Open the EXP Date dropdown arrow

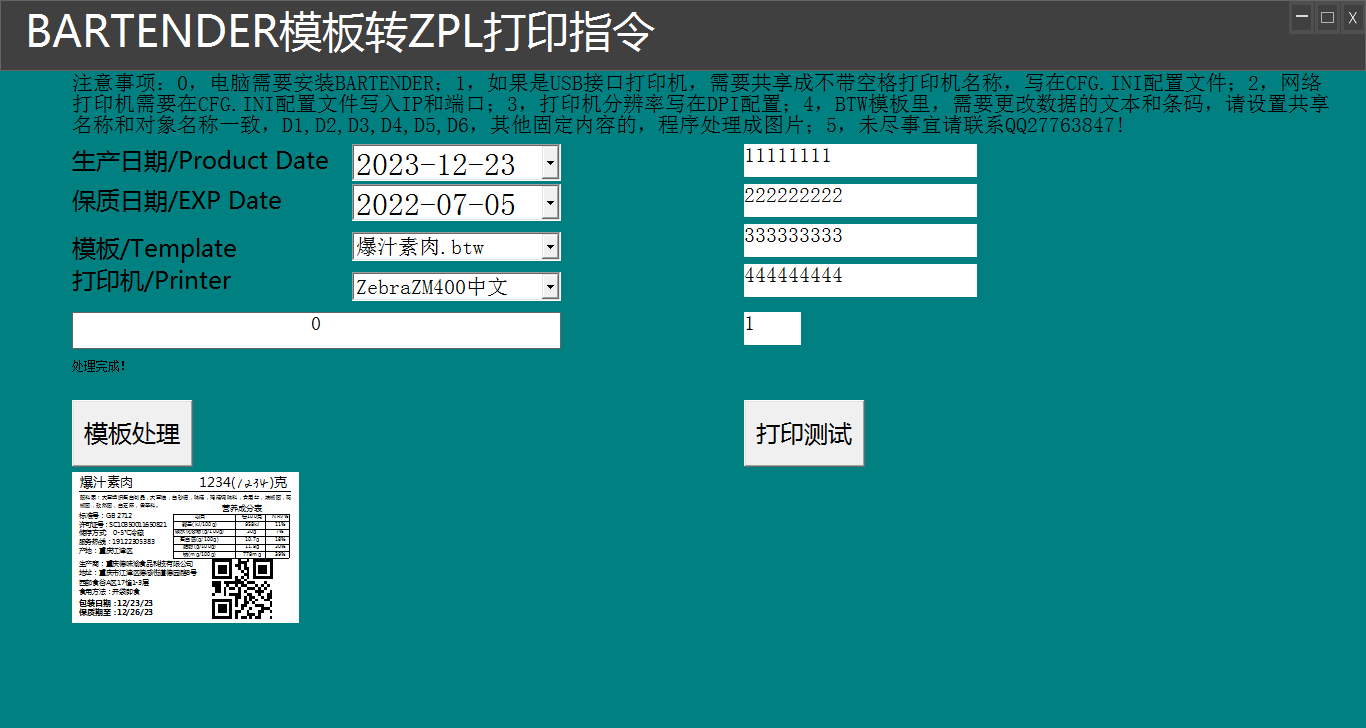[x=550, y=203]
